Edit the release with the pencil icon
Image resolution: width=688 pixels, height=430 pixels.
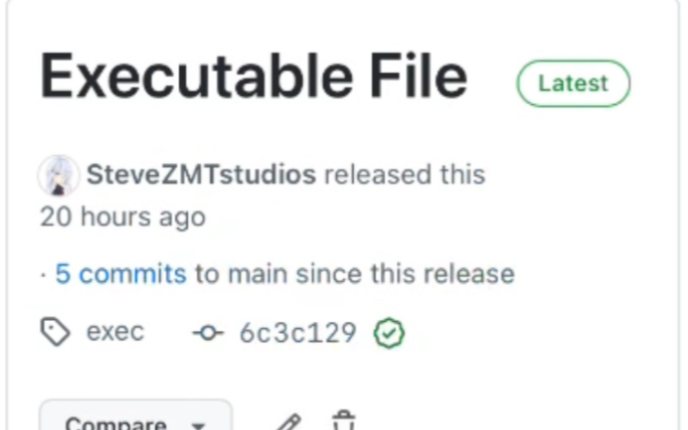[x=289, y=423]
